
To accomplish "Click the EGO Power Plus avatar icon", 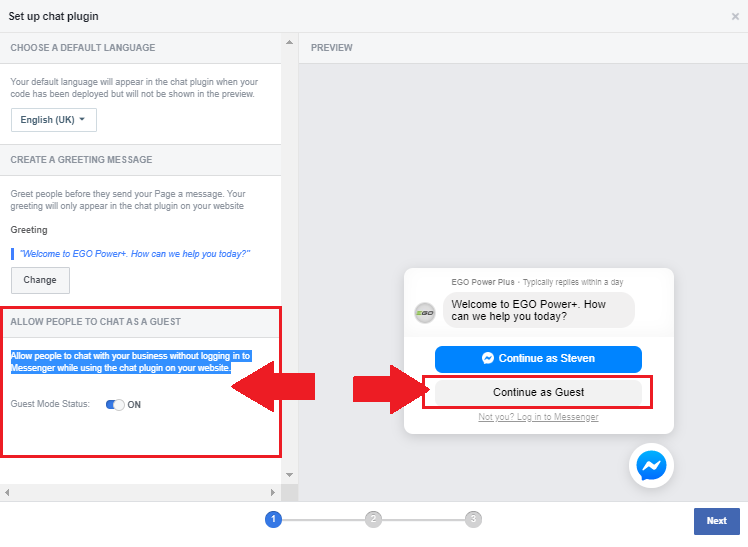I will pyautogui.click(x=425, y=313).
